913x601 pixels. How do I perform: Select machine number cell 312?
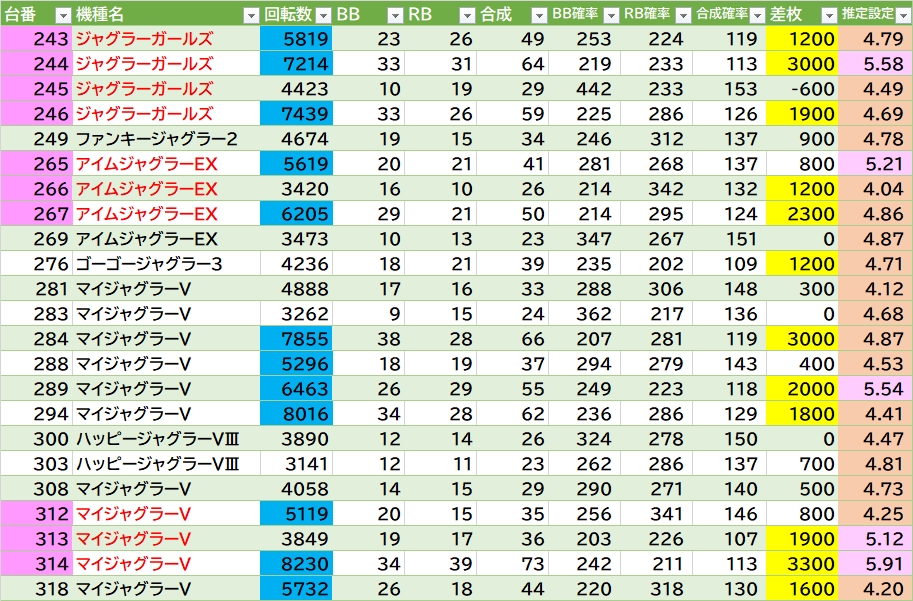[x=36, y=514]
